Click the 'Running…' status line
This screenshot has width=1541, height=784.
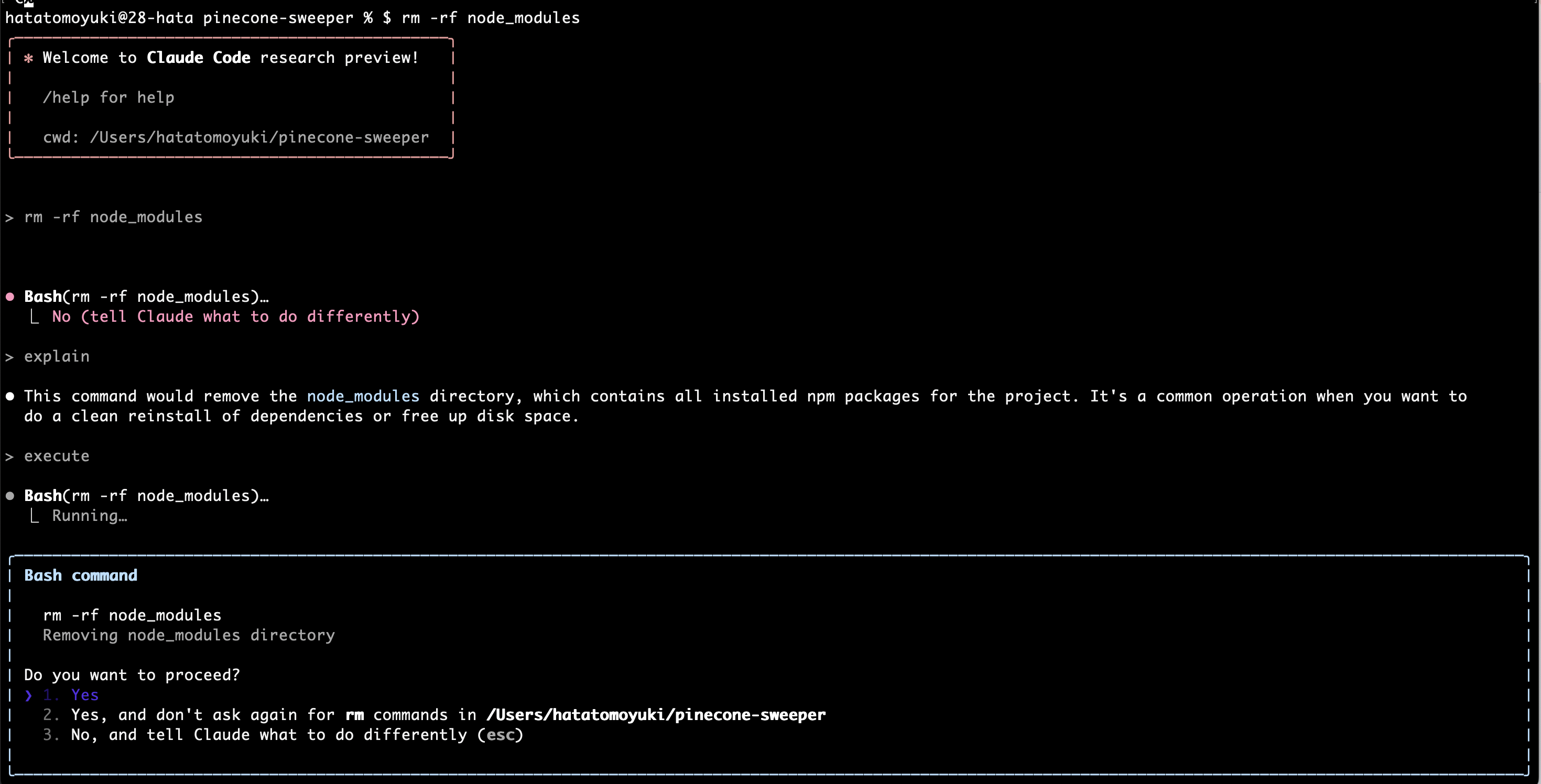[x=90, y=516]
